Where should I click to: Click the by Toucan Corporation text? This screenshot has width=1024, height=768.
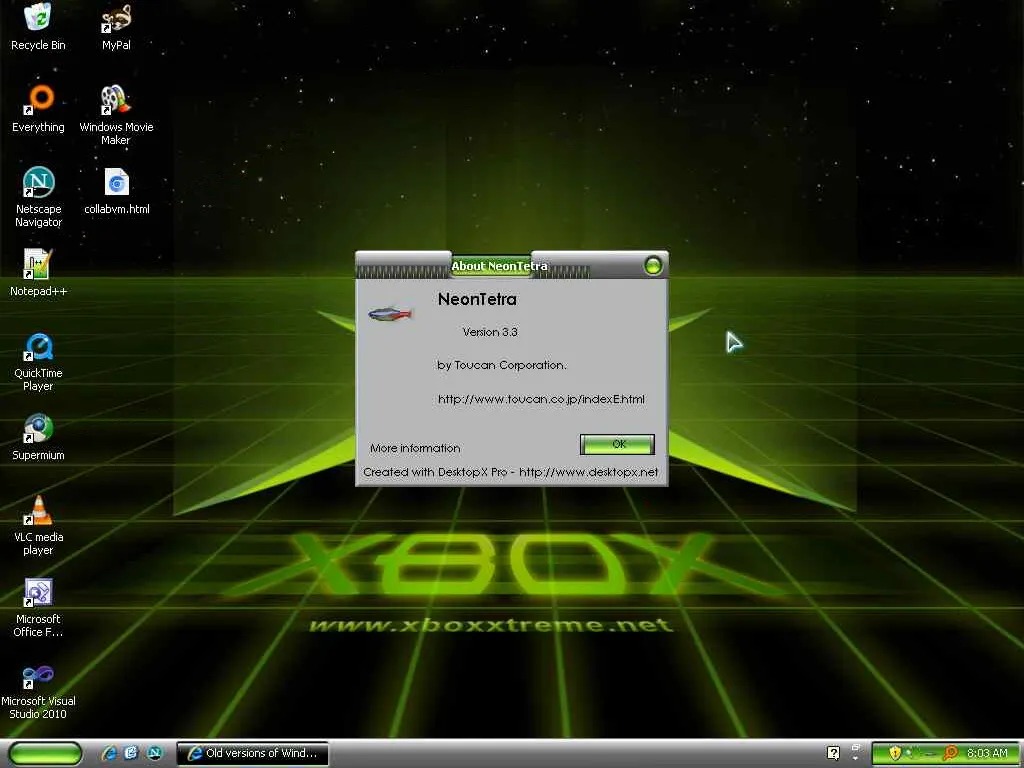pos(502,365)
